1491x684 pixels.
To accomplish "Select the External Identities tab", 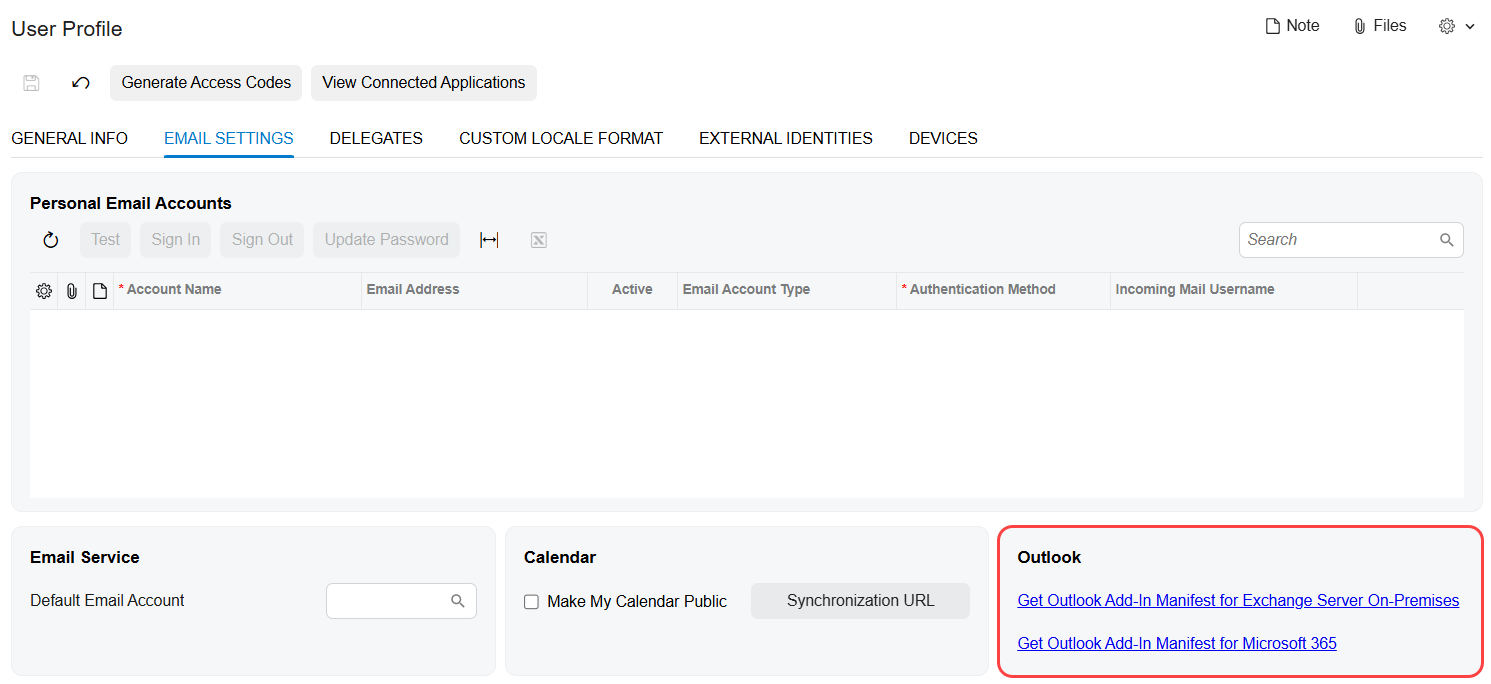I will (785, 138).
